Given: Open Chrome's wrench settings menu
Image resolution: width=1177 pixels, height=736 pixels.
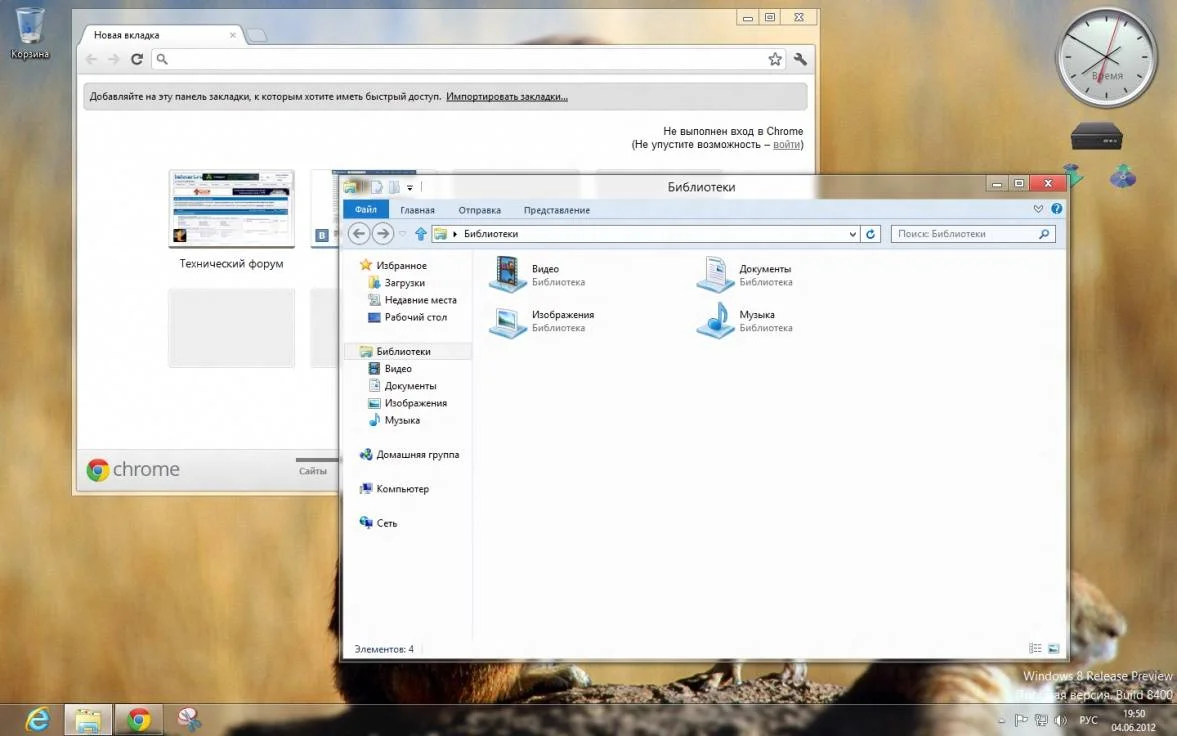Looking at the screenshot, I should [800, 59].
